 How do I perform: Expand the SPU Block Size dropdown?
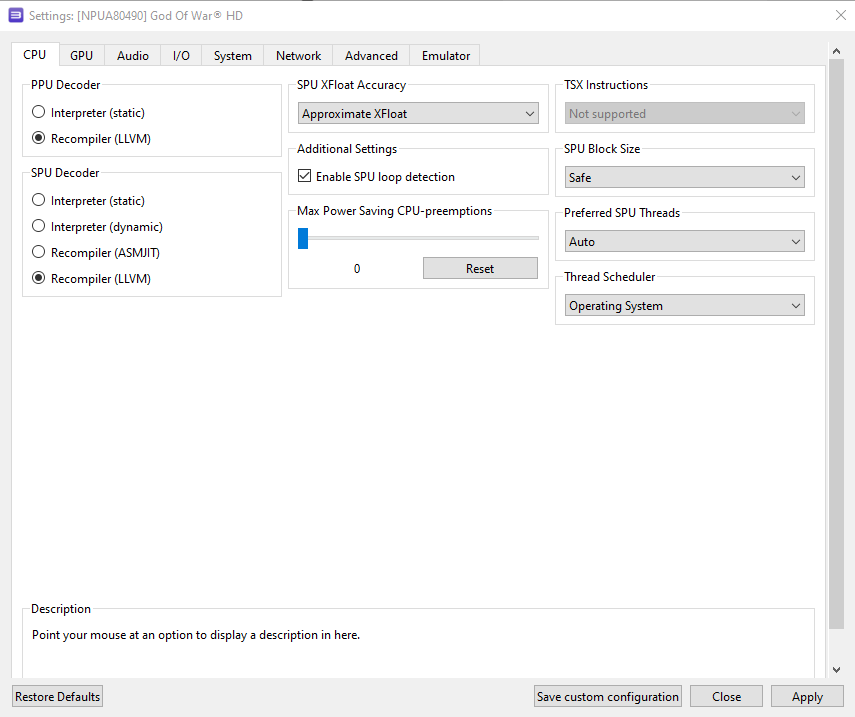point(684,178)
